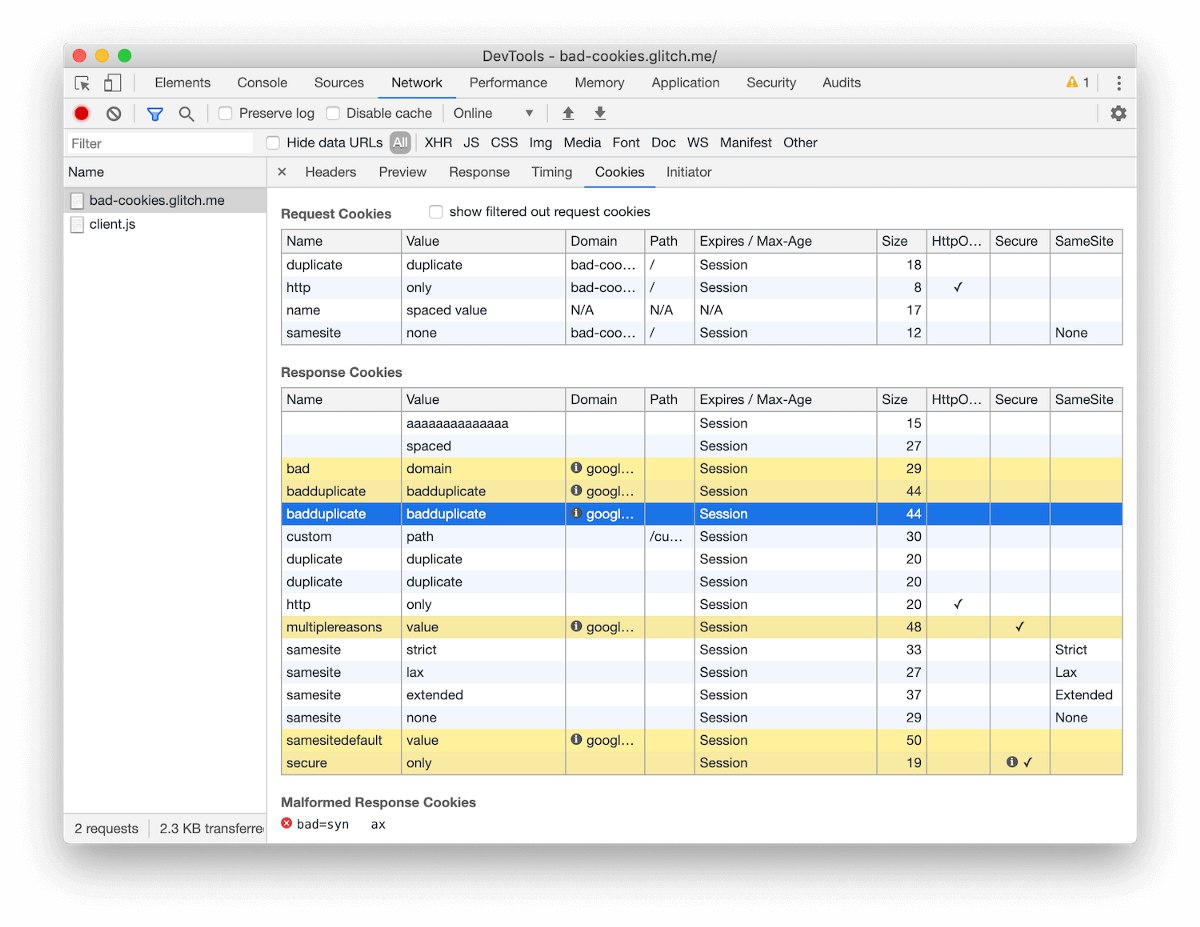The width and height of the screenshot is (1200, 927).
Task: Click the warning count indicator
Action: click(x=1078, y=83)
